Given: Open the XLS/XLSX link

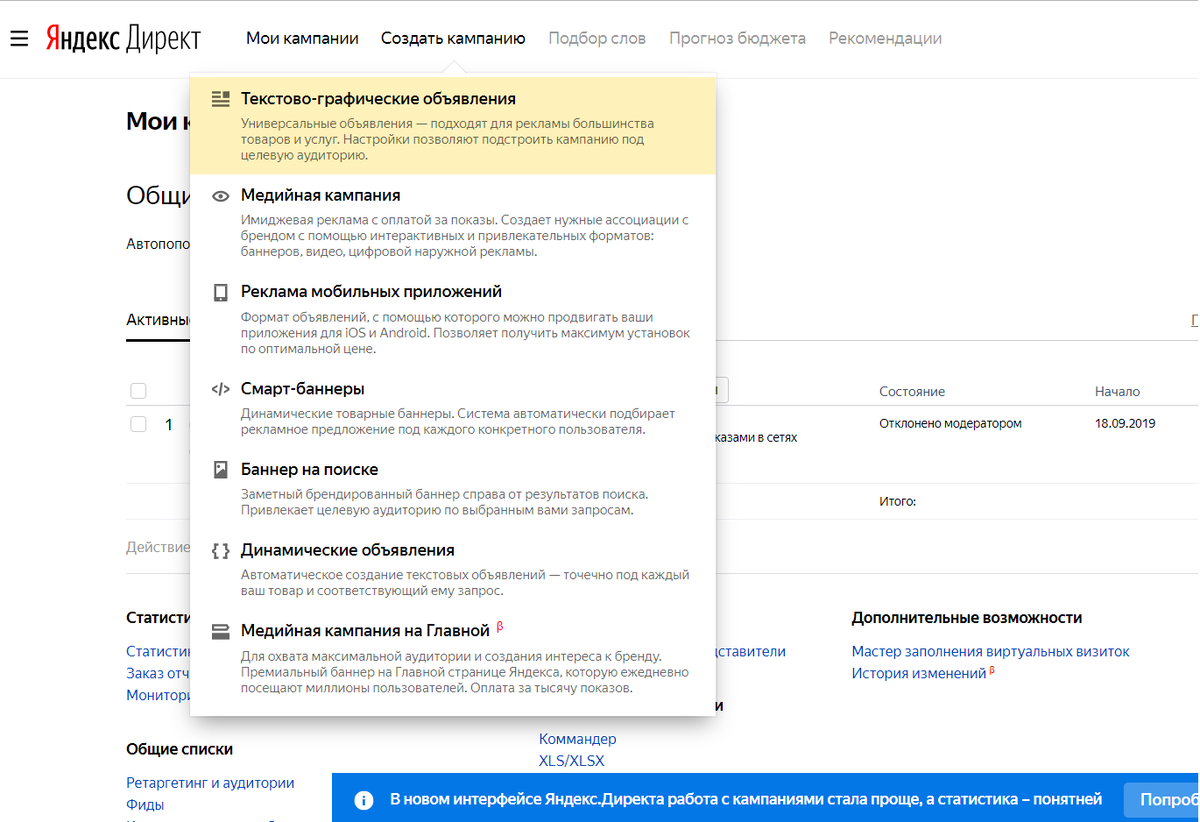Looking at the screenshot, I should (x=572, y=761).
